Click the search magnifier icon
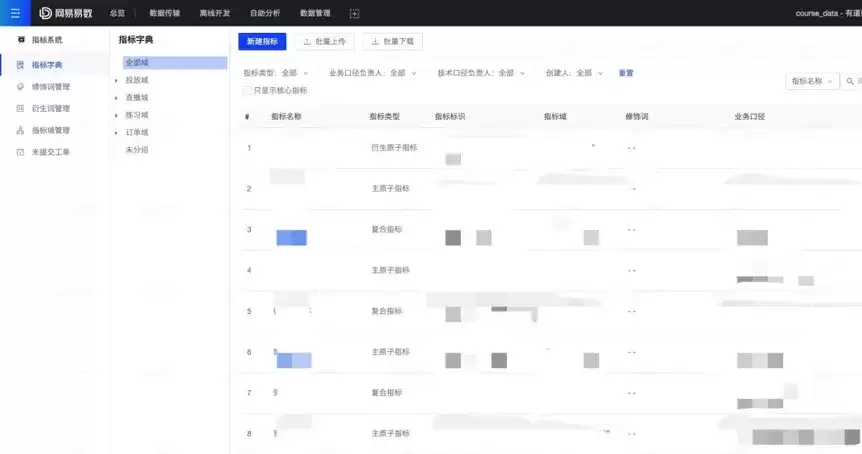The width and height of the screenshot is (862, 454). [x=850, y=81]
